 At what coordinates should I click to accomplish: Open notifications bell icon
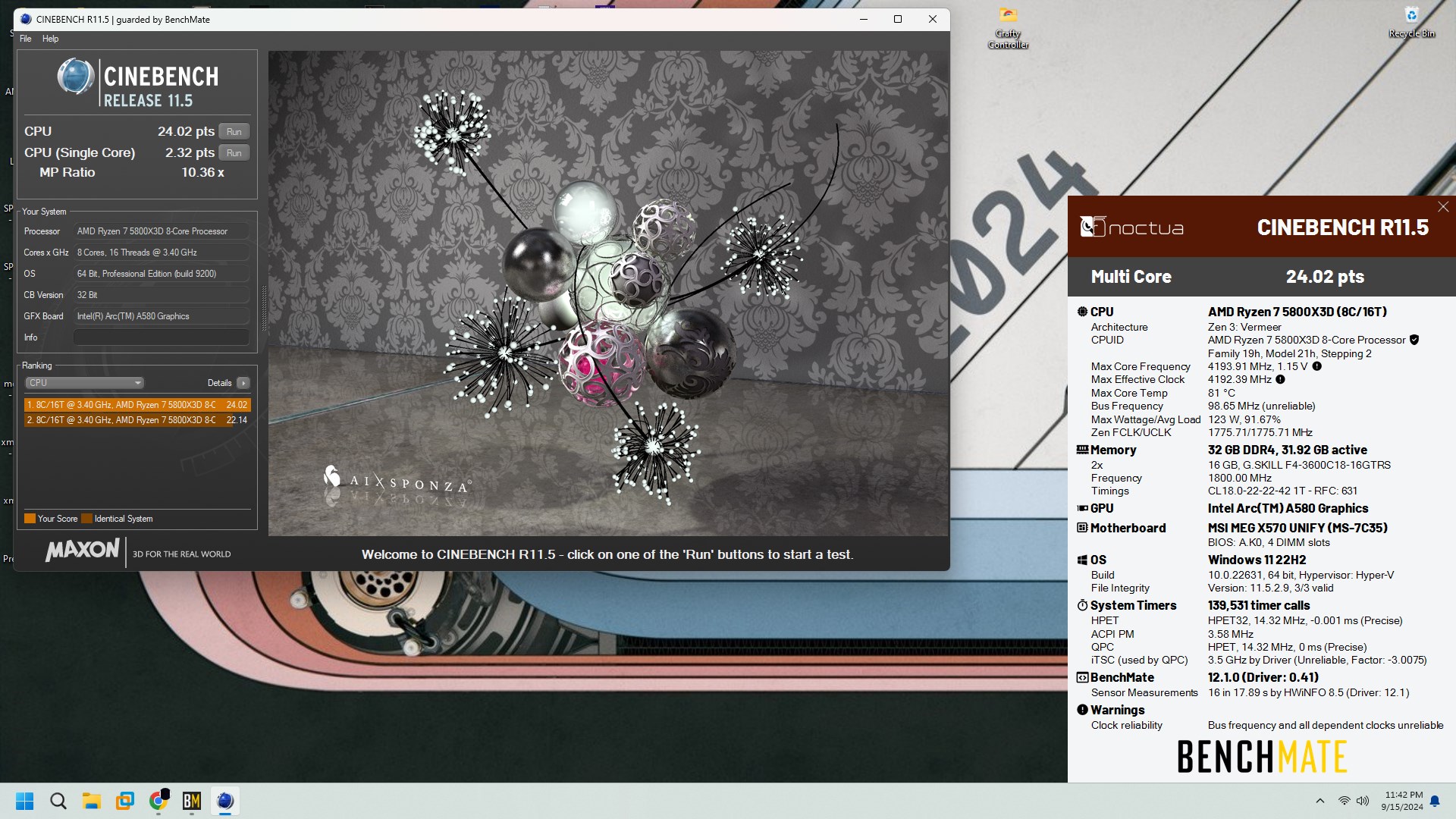[1435, 801]
